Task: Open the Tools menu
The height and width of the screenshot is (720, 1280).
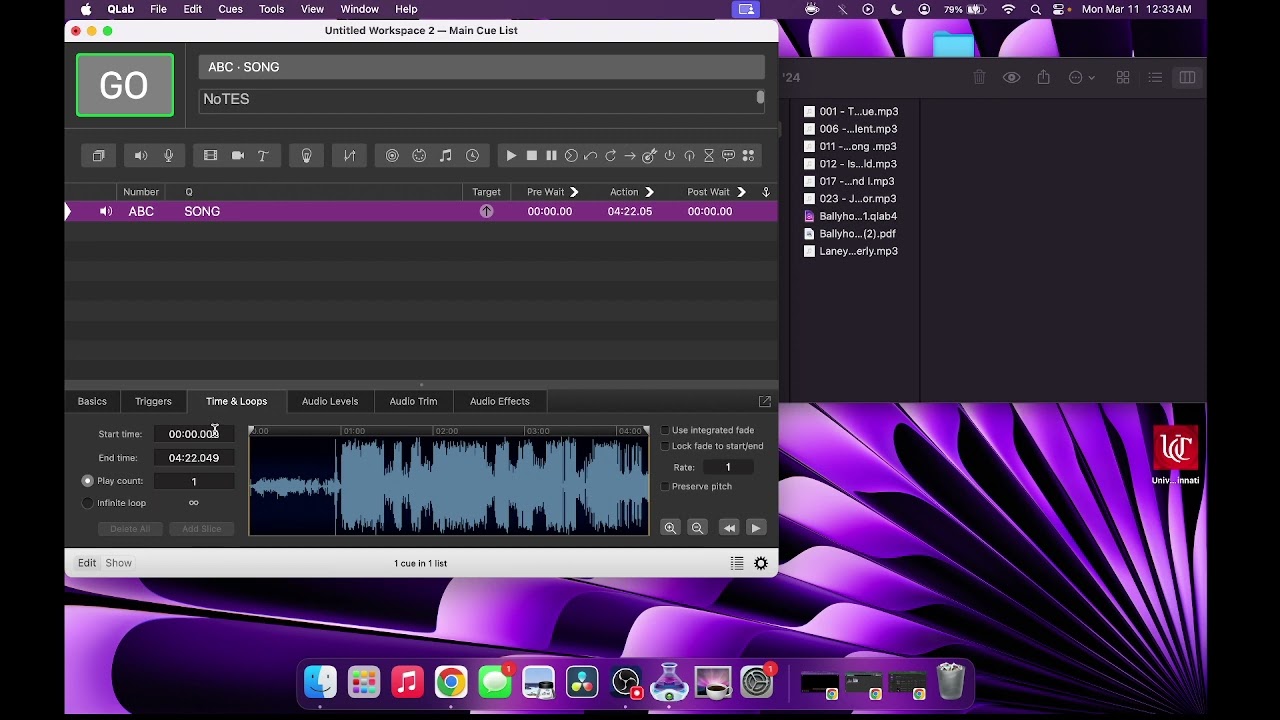Action: point(271,9)
